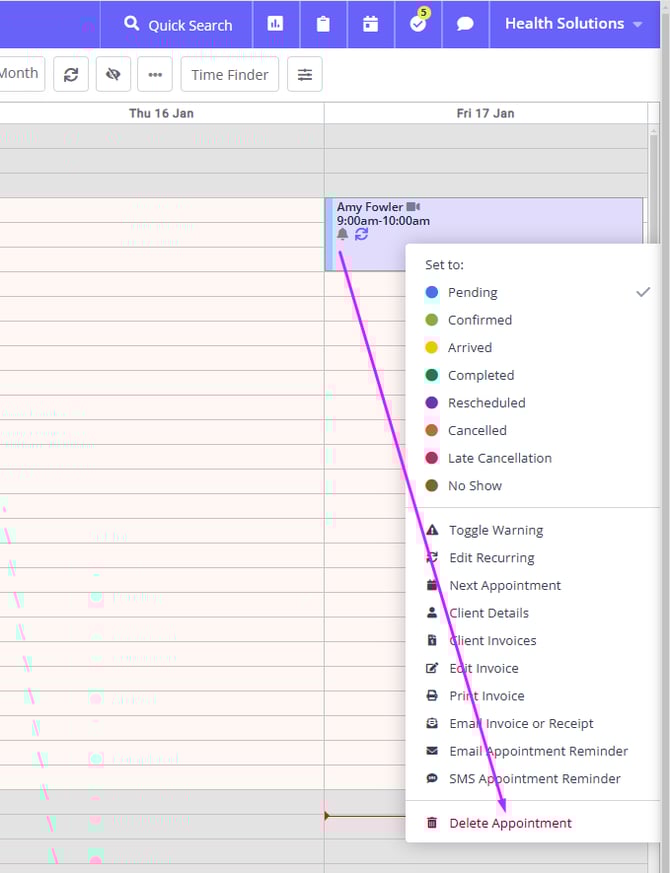Open the bar chart reports icon
670x873 pixels.
coord(275,24)
